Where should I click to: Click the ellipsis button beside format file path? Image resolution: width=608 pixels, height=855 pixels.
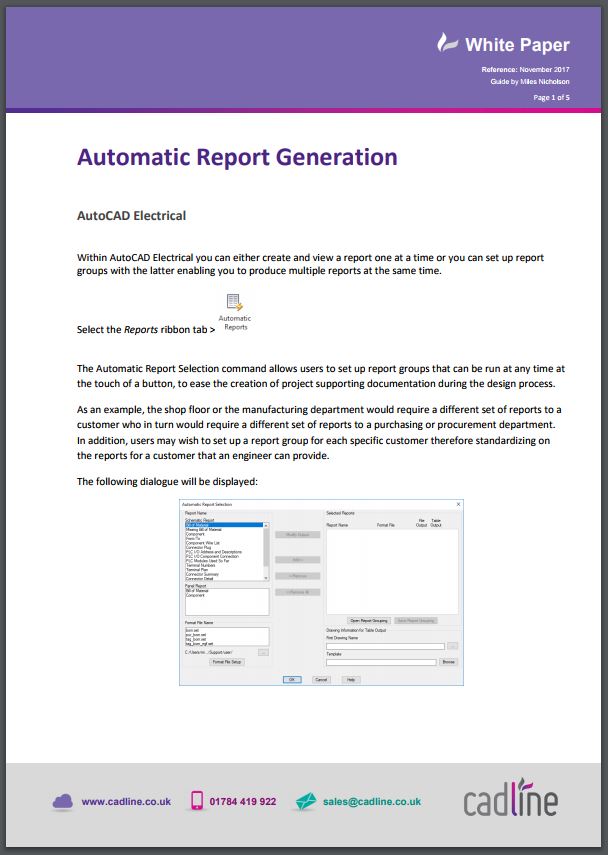click(x=263, y=652)
